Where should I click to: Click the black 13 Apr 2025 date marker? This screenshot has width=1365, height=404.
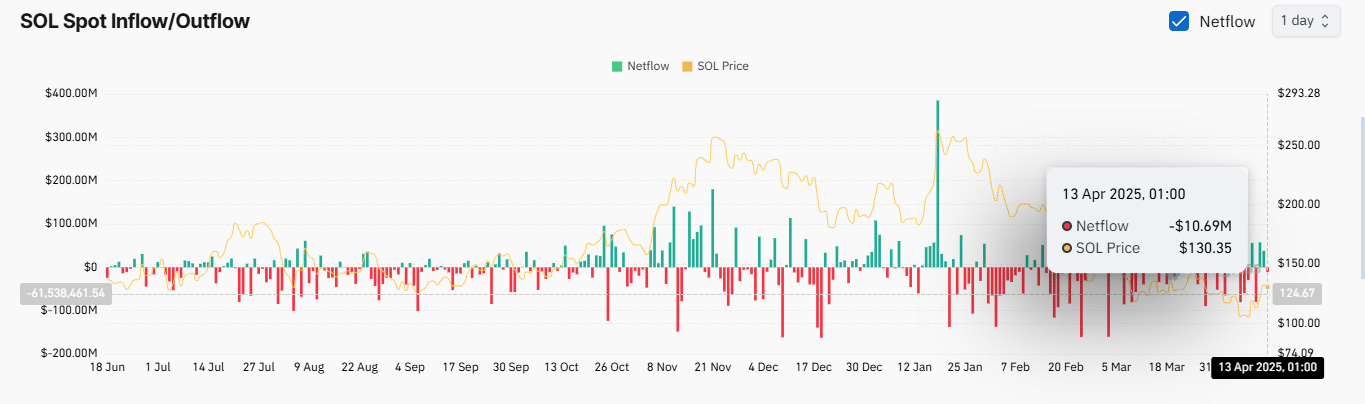[1267, 367]
